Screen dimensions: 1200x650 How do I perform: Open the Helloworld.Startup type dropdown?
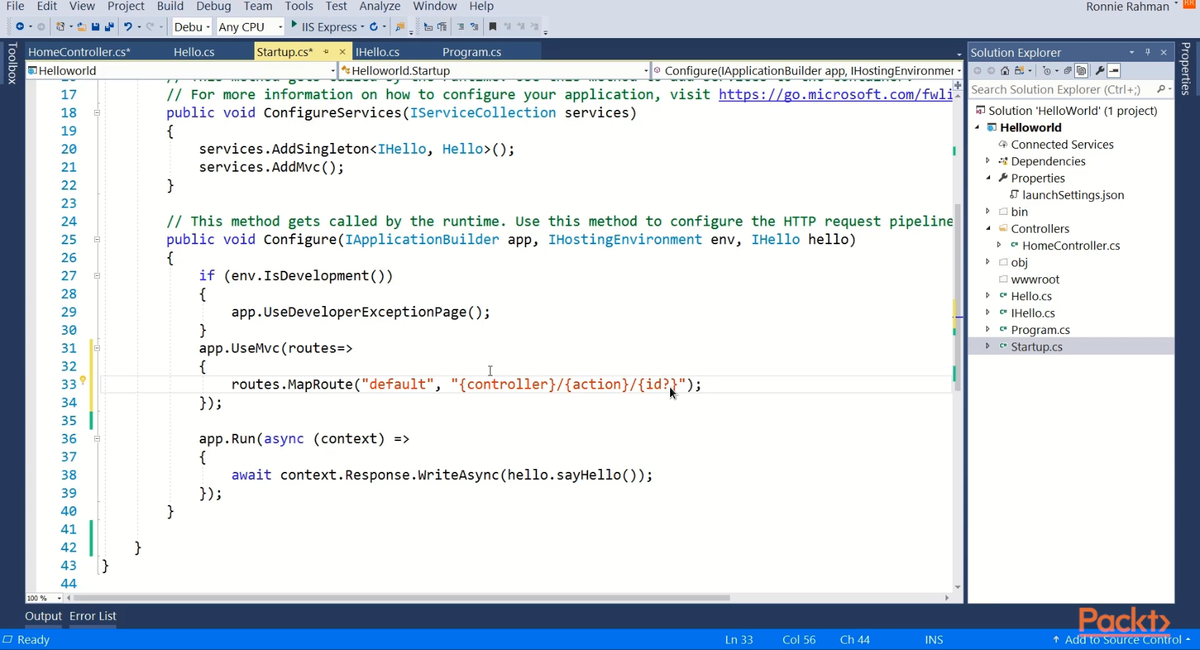(x=646, y=71)
